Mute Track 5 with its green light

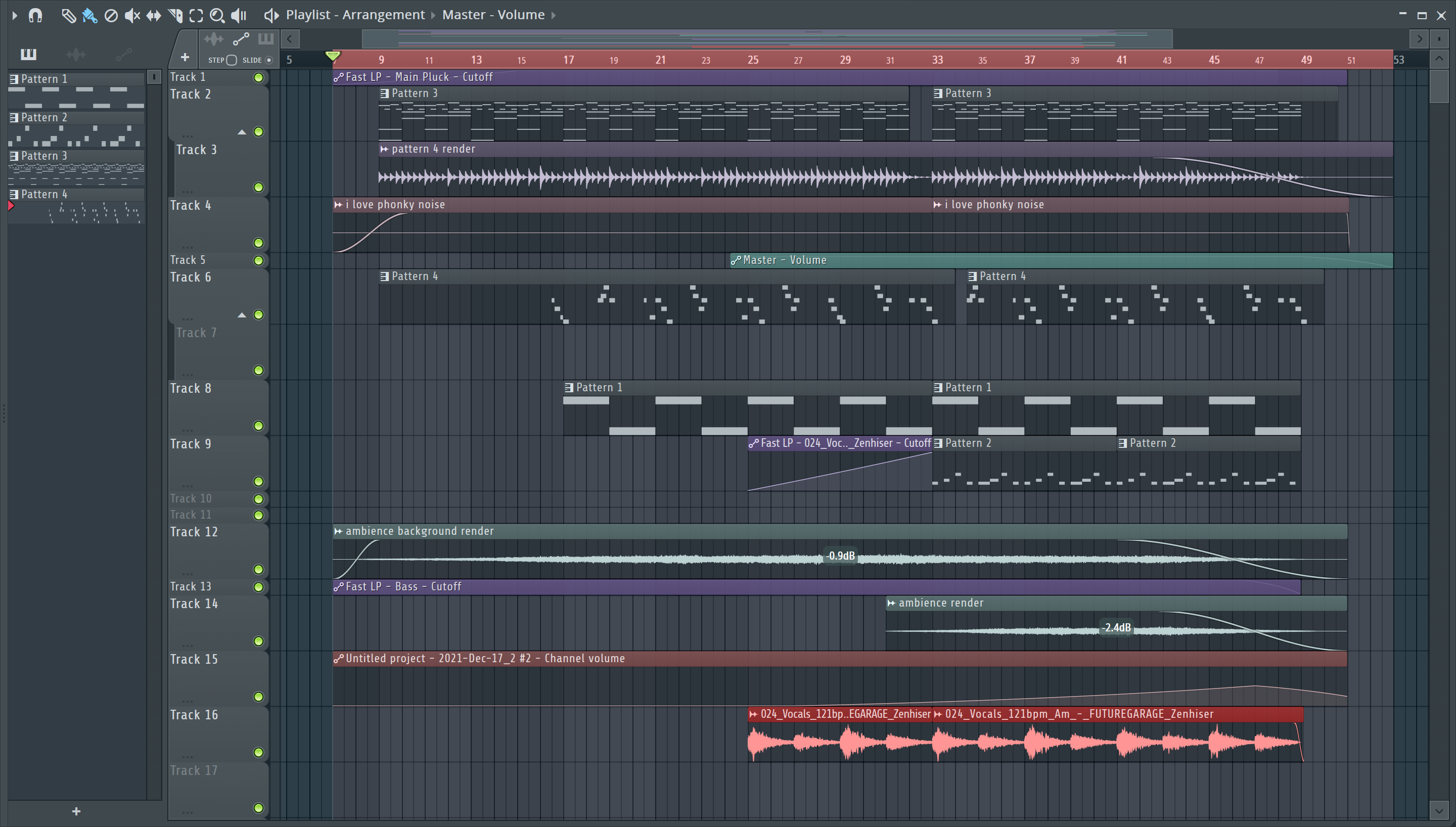click(258, 261)
